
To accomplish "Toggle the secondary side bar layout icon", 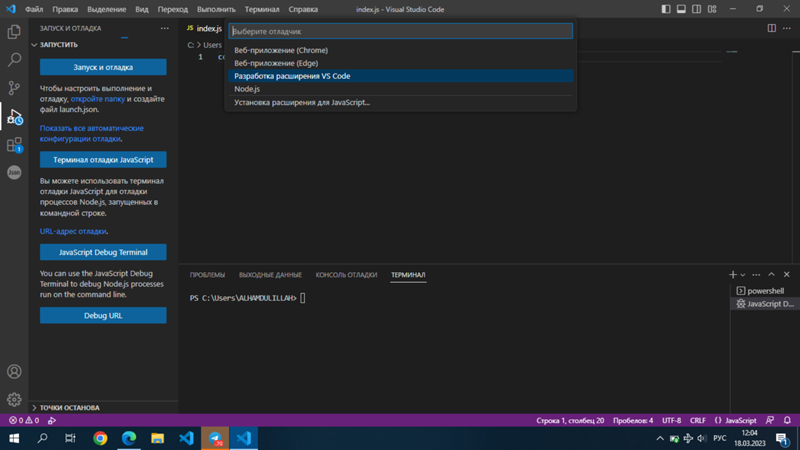I will [696, 9].
